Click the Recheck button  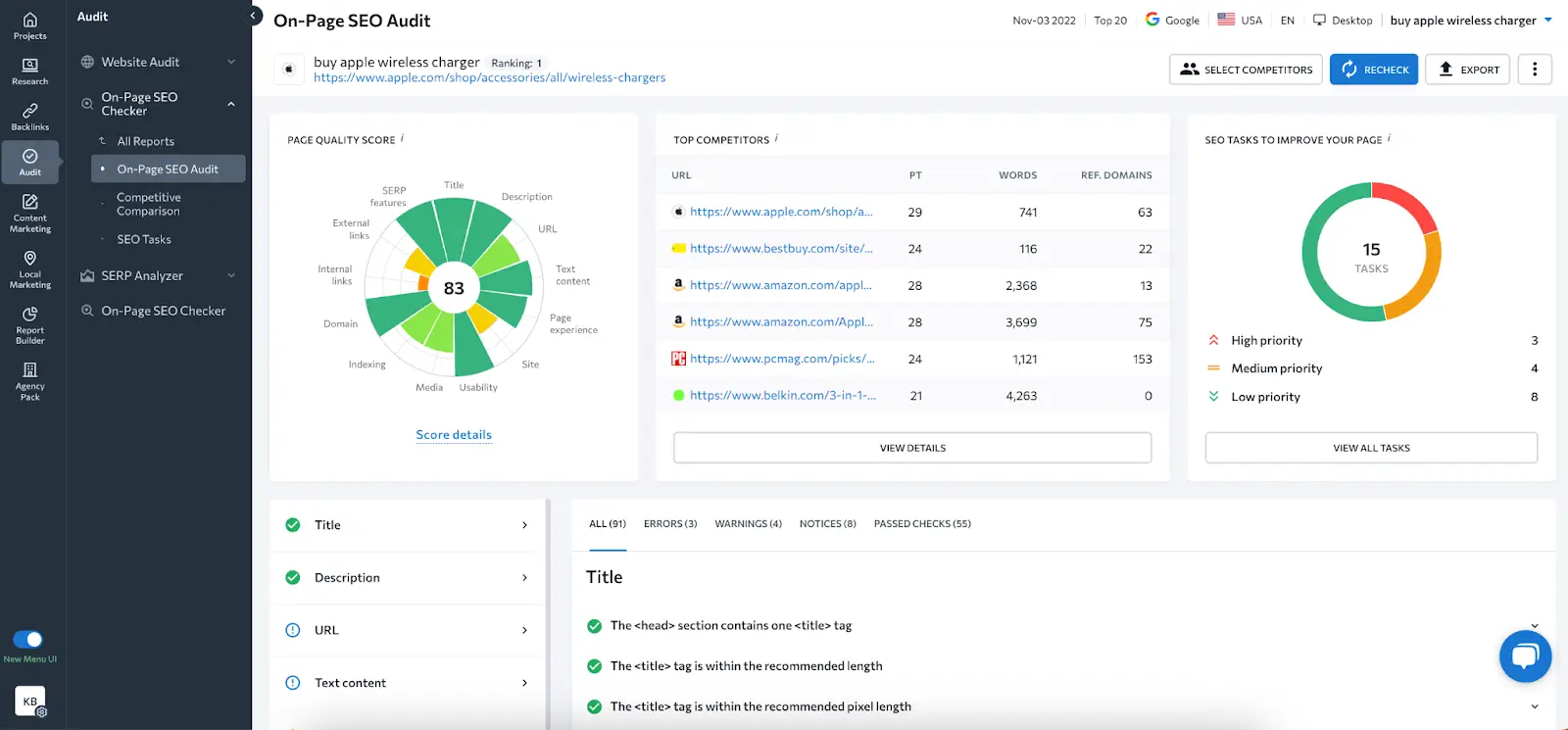1374,70
